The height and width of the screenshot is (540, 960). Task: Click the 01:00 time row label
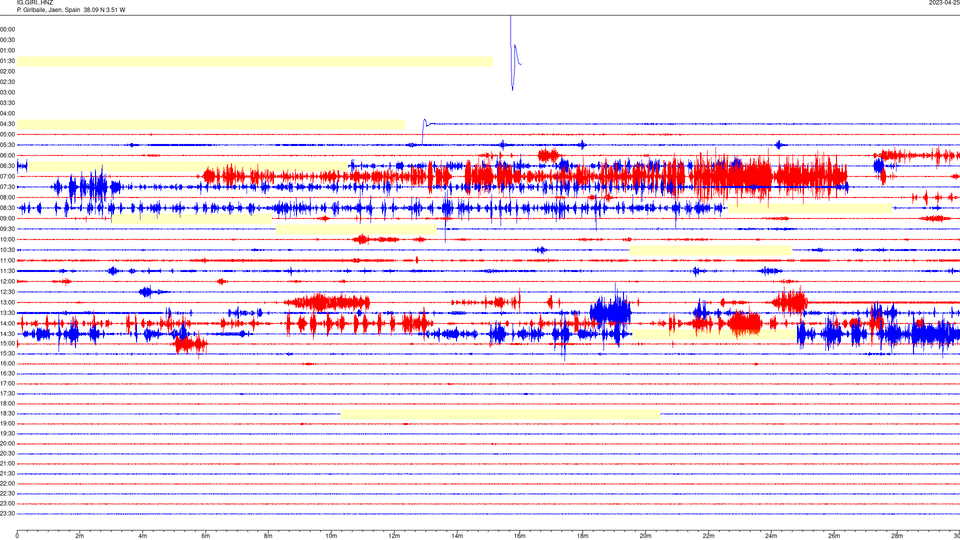(8, 50)
